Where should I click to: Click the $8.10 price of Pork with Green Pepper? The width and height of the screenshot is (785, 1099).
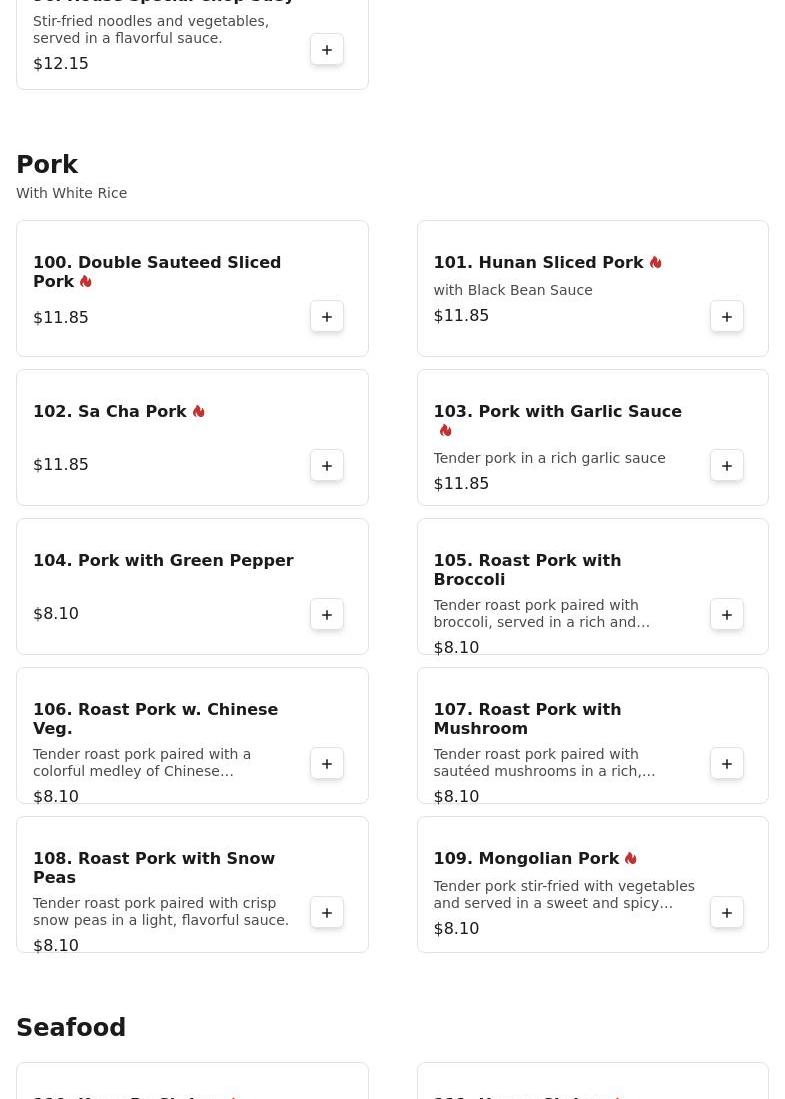(56, 614)
